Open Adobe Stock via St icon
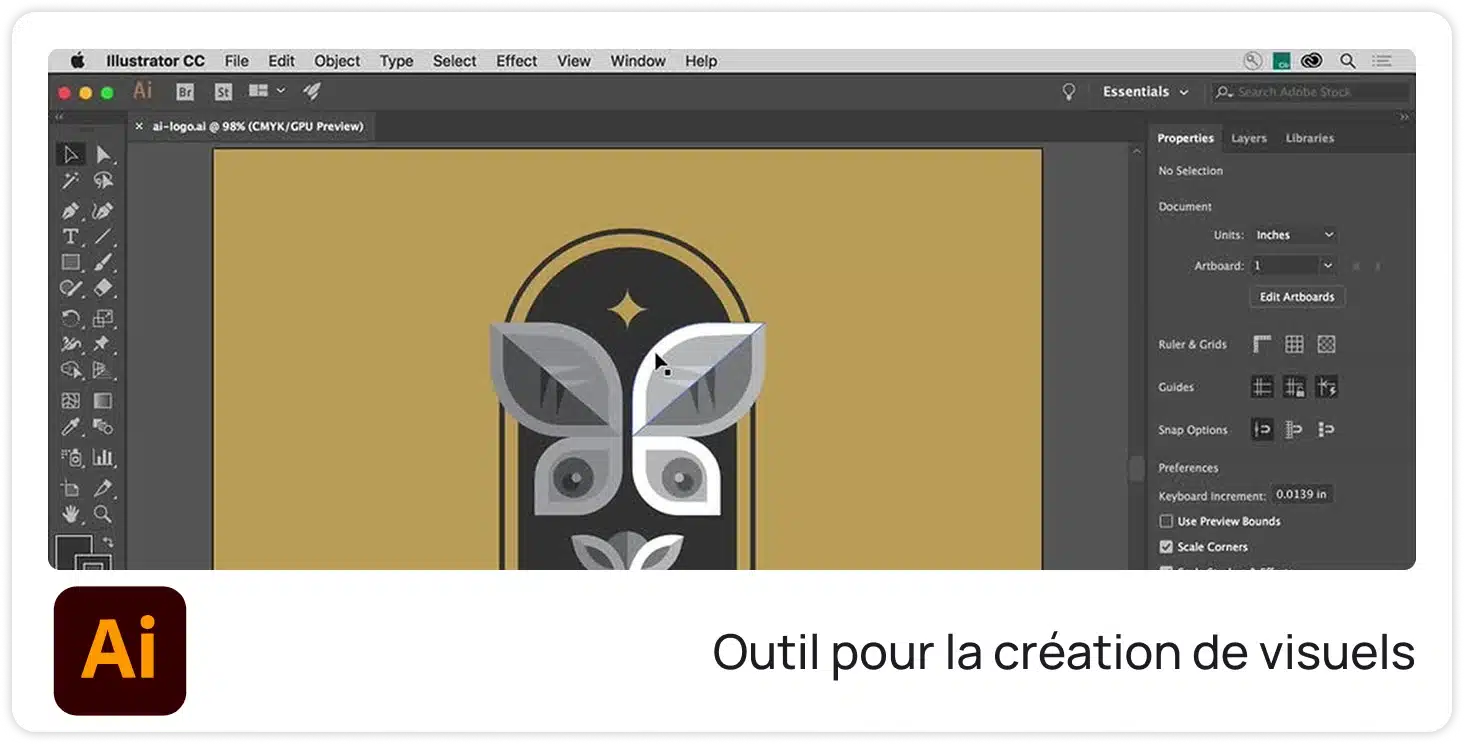The width and height of the screenshot is (1464, 744). click(223, 92)
